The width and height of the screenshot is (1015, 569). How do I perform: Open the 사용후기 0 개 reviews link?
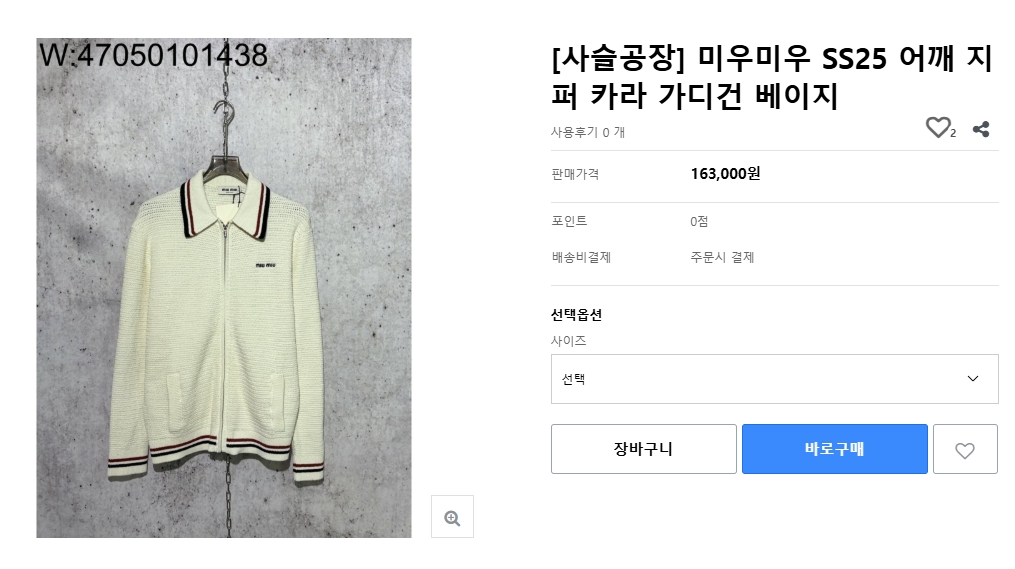coord(587,132)
